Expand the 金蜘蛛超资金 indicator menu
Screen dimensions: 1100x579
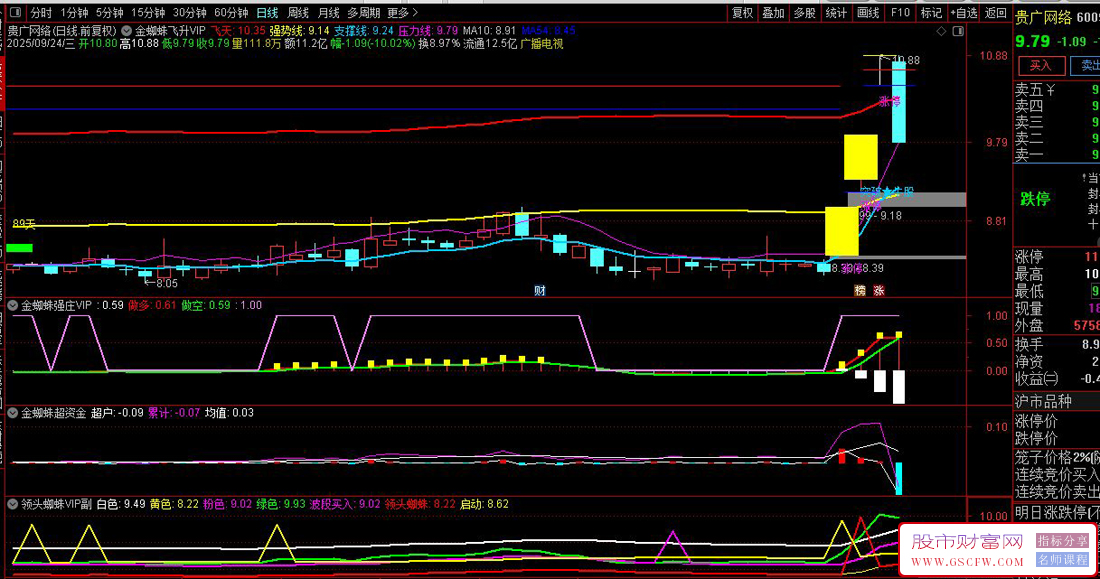[x=13, y=413]
